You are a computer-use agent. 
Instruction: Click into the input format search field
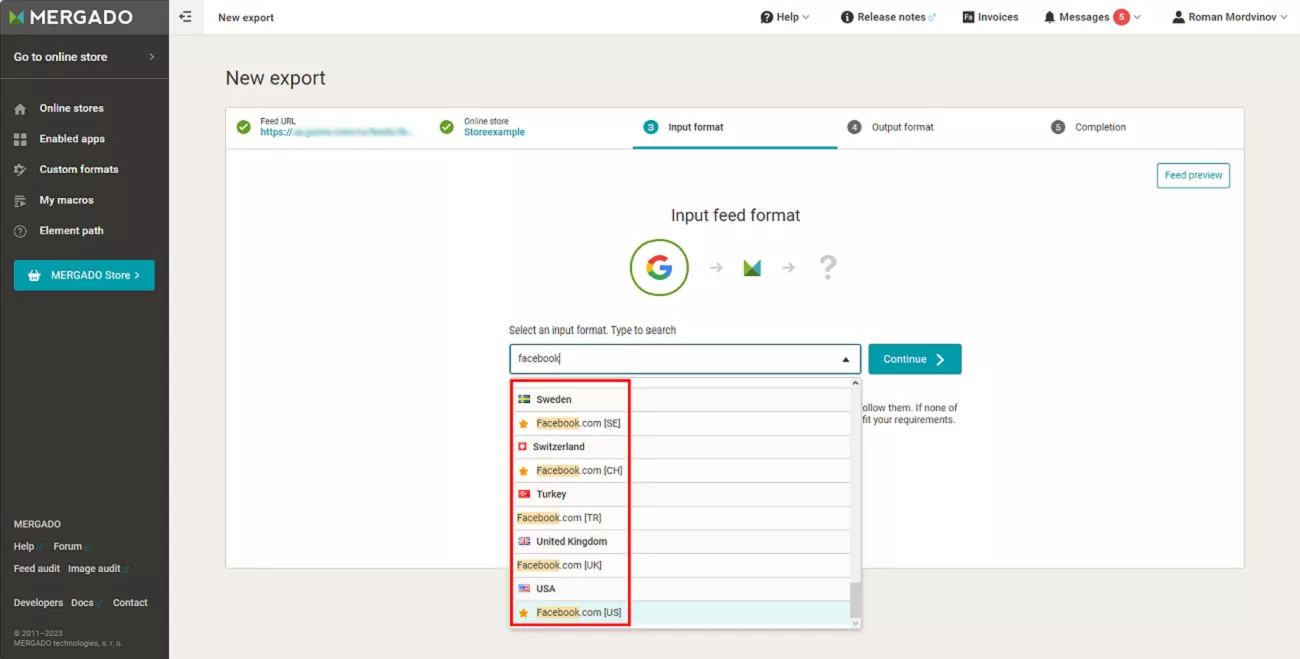click(x=675, y=359)
